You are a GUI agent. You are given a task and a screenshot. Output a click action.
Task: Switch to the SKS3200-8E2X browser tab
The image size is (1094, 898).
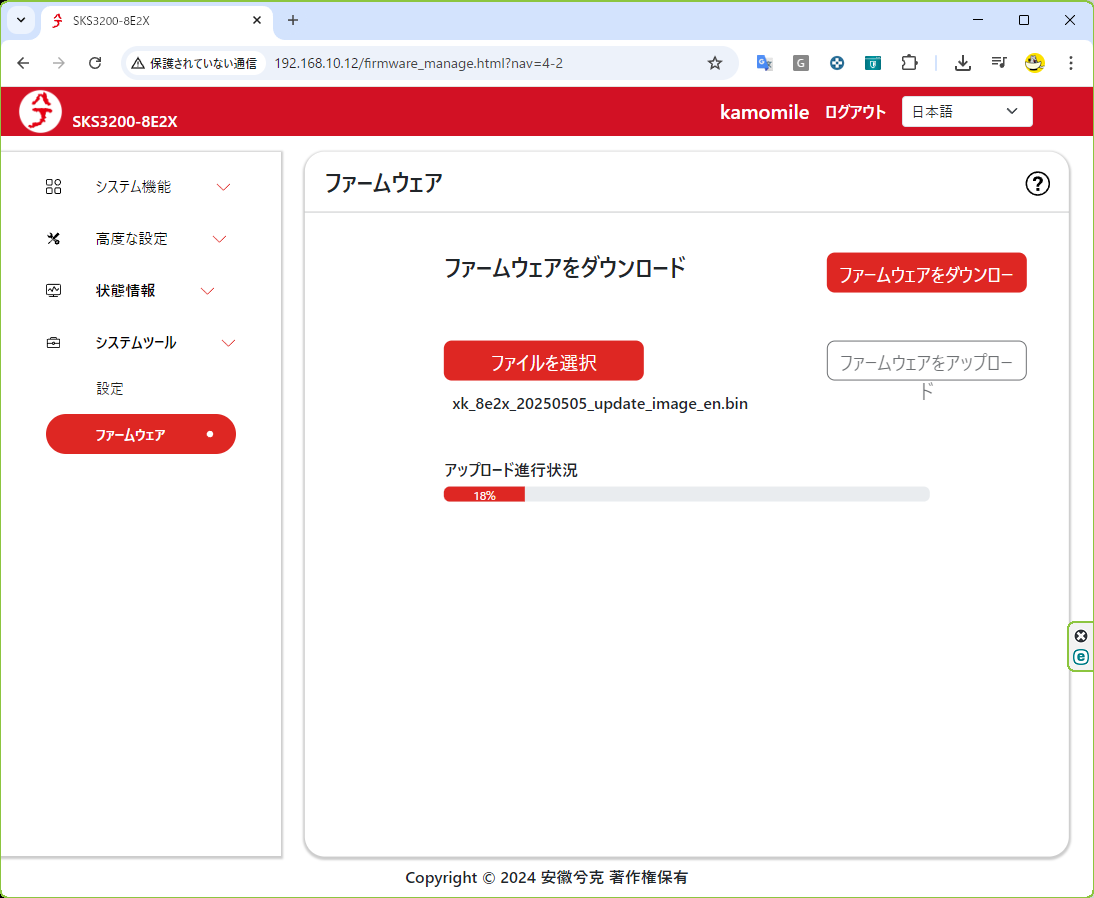pyautogui.click(x=157, y=20)
